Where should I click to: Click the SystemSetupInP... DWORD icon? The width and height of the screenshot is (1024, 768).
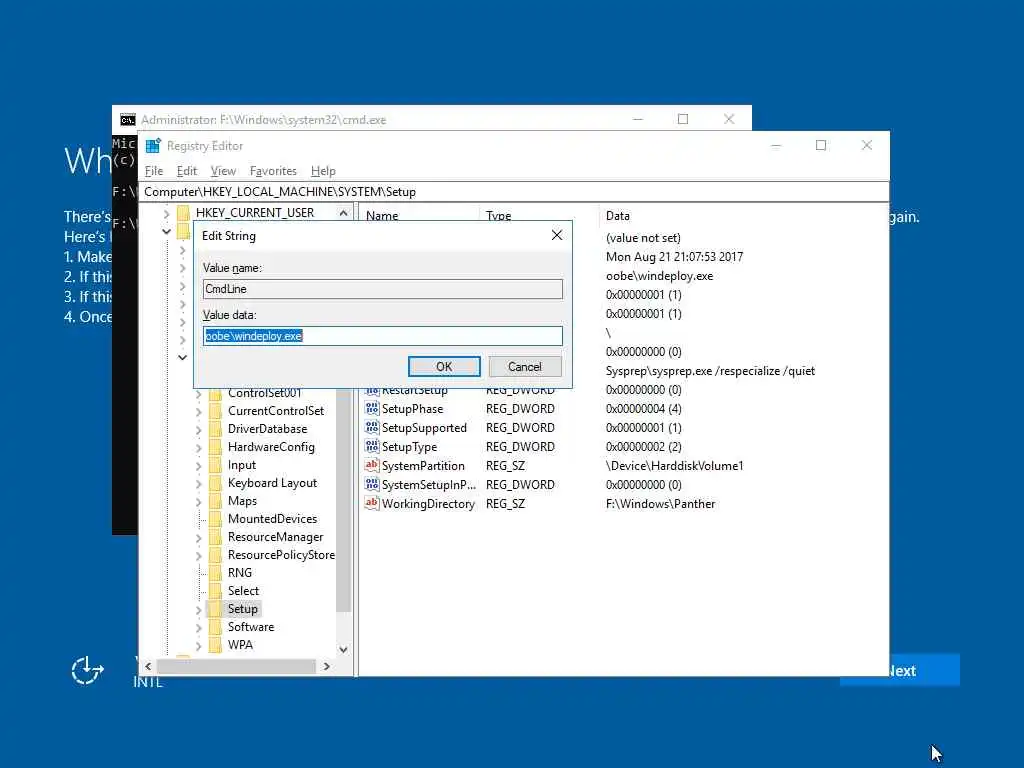372,485
